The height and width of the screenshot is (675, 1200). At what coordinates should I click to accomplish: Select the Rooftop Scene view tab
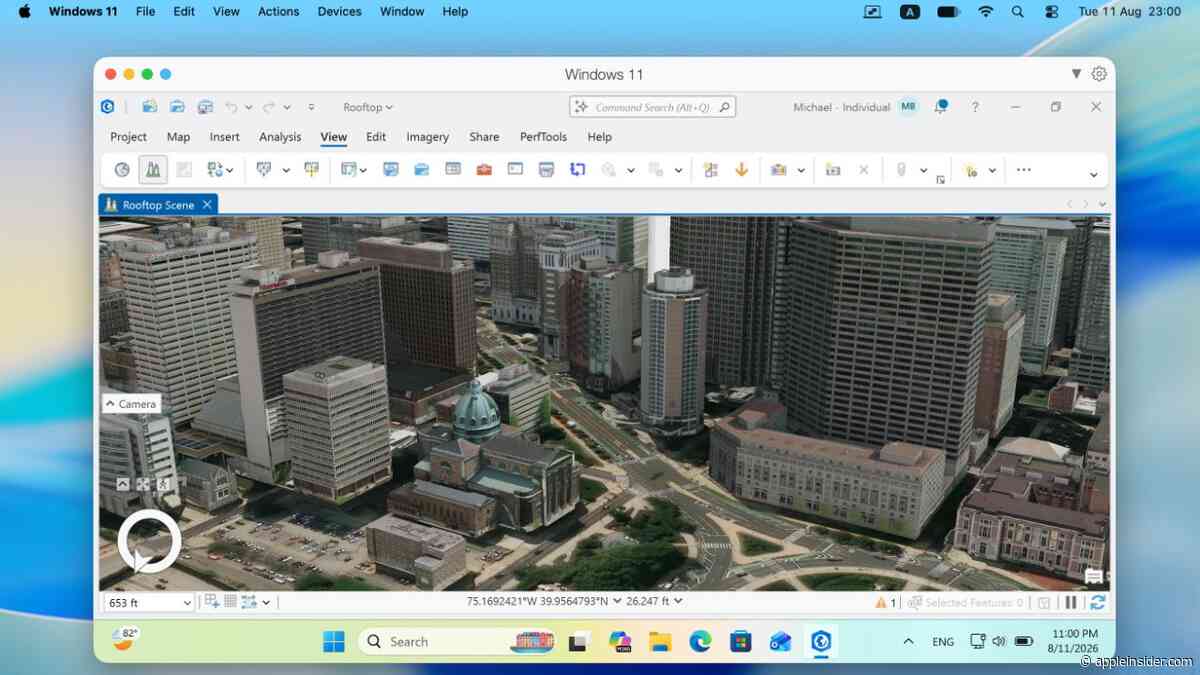point(158,204)
